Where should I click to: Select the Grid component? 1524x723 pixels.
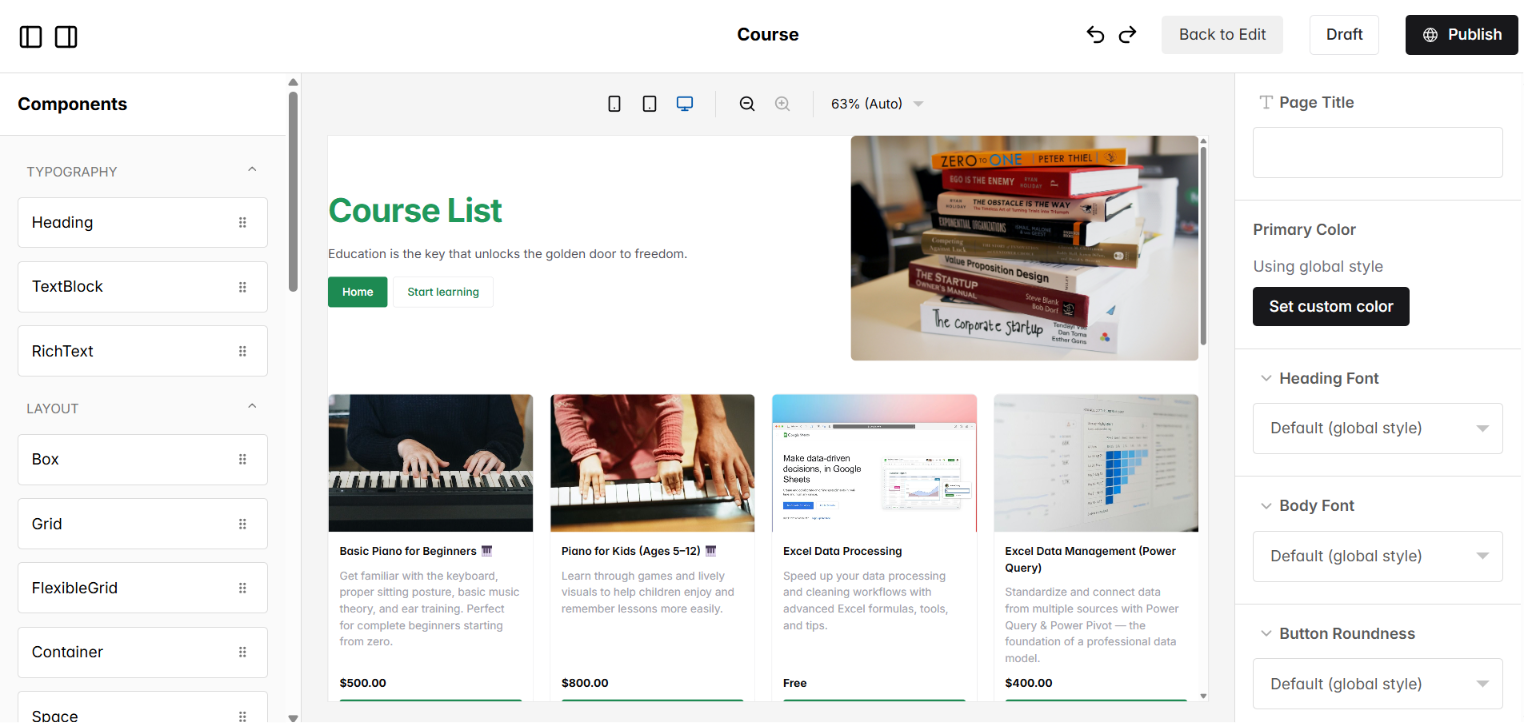(x=143, y=524)
